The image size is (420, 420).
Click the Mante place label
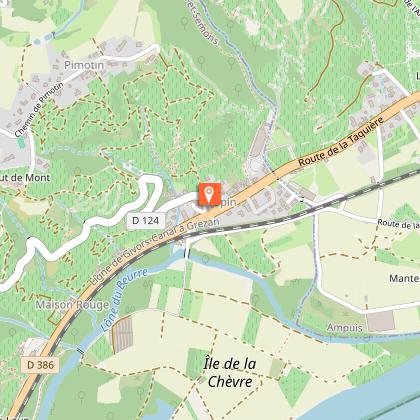coord(404,278)
